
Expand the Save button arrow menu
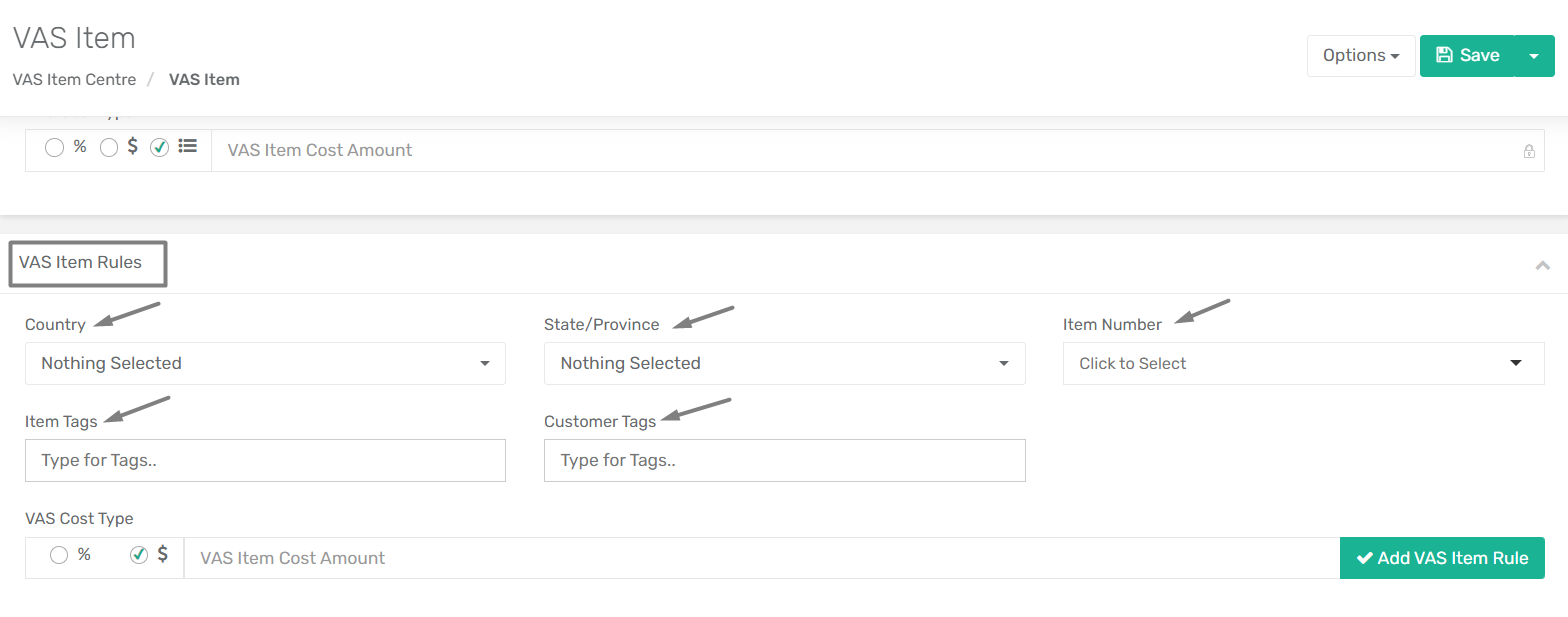(1535, 56)
